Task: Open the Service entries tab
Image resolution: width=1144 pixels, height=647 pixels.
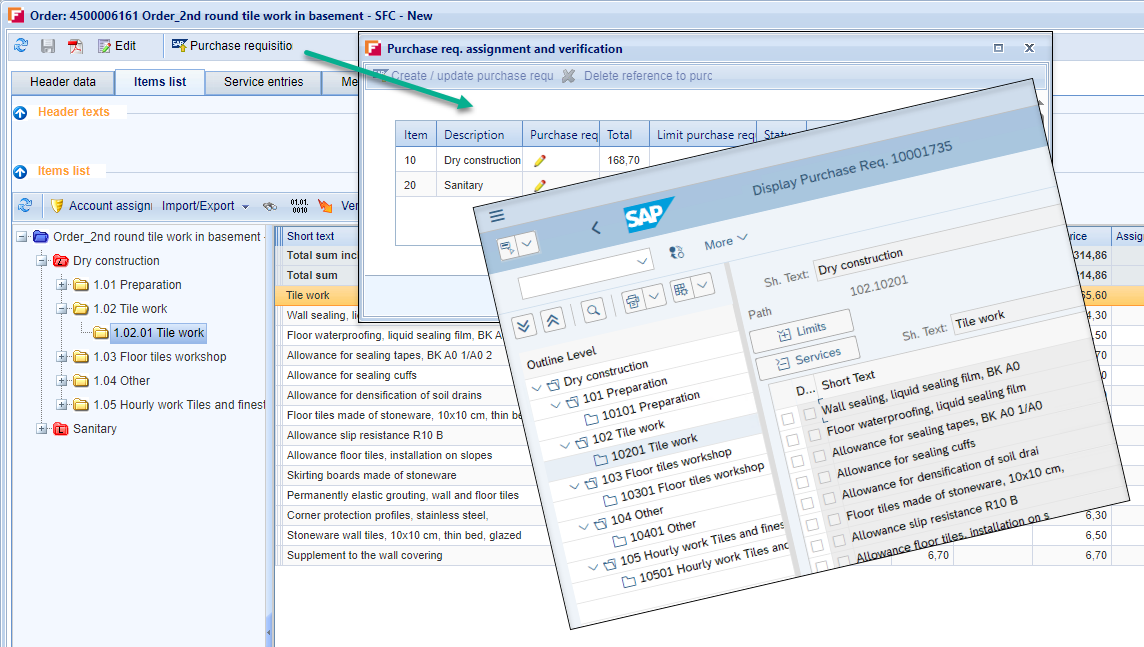Action: click(263, 82)
